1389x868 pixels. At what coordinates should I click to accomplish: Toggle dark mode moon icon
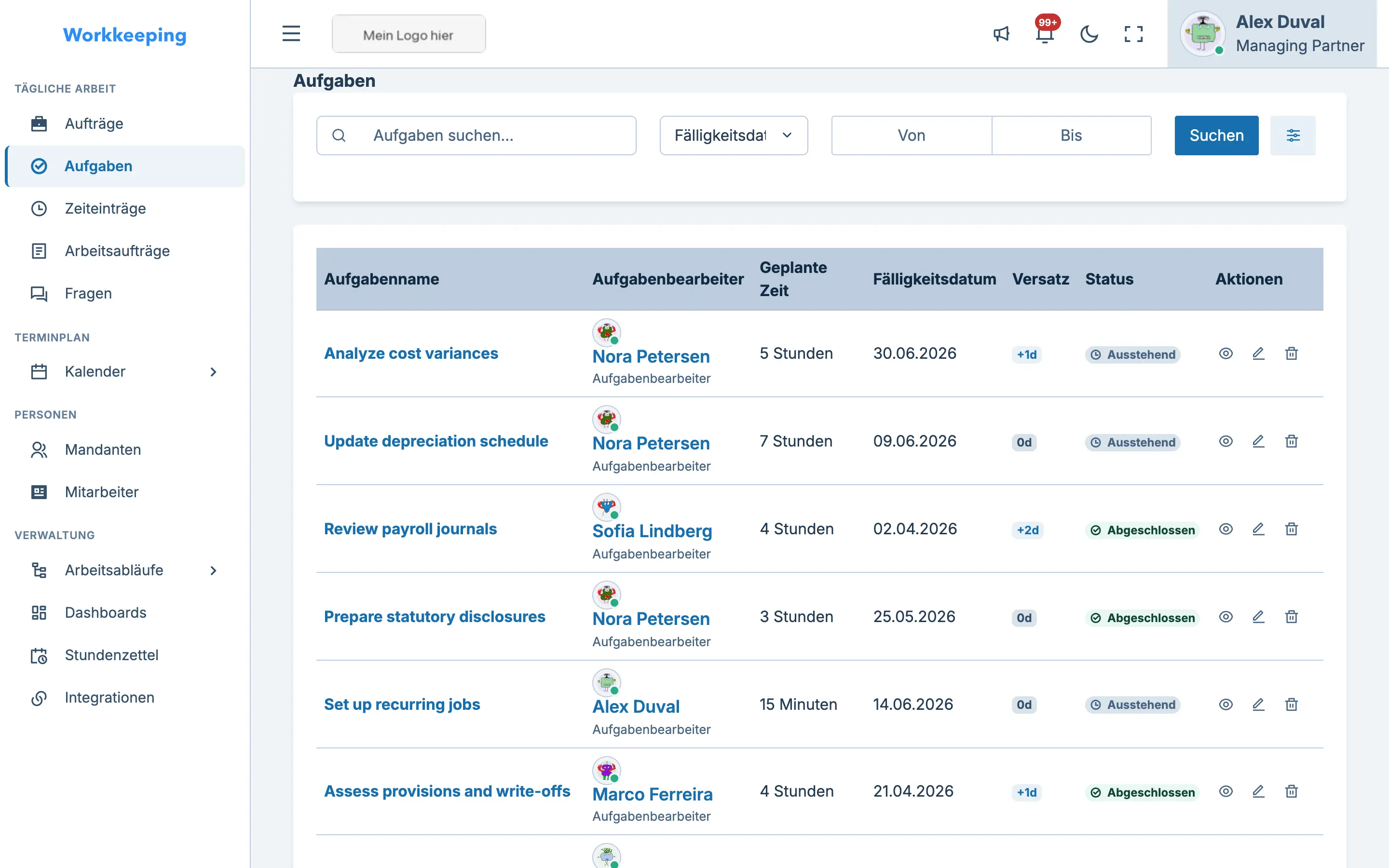pyautogui.click(x=1089, y=34)
